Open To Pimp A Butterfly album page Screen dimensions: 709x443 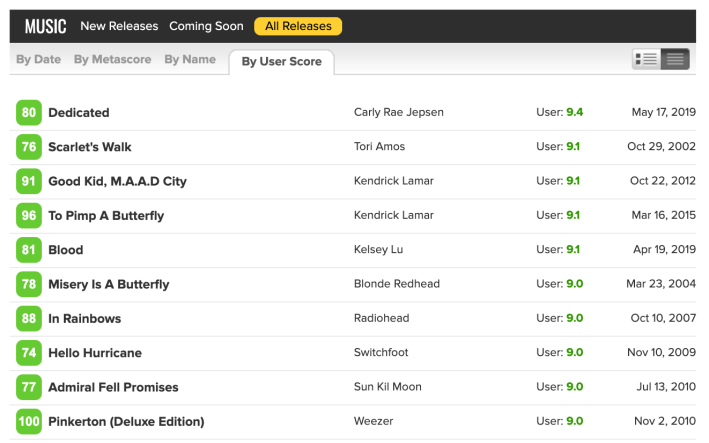pos(106,215)
